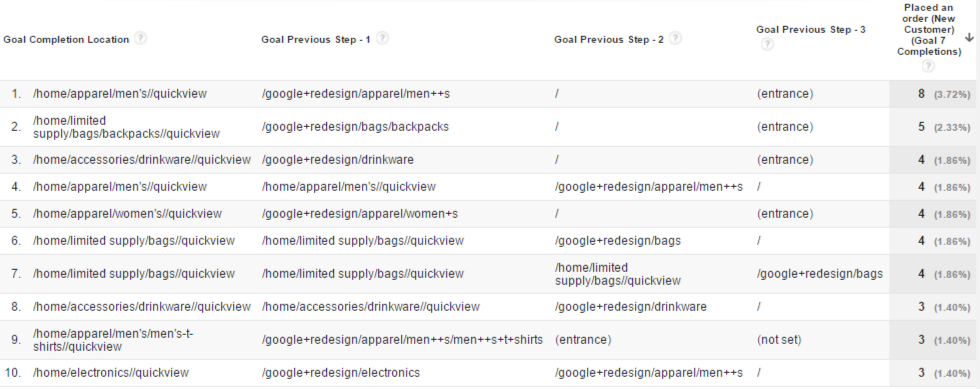Click help icon beside Goal Completion Location
The height and width of the screenshot is (389, 980).
141,38
